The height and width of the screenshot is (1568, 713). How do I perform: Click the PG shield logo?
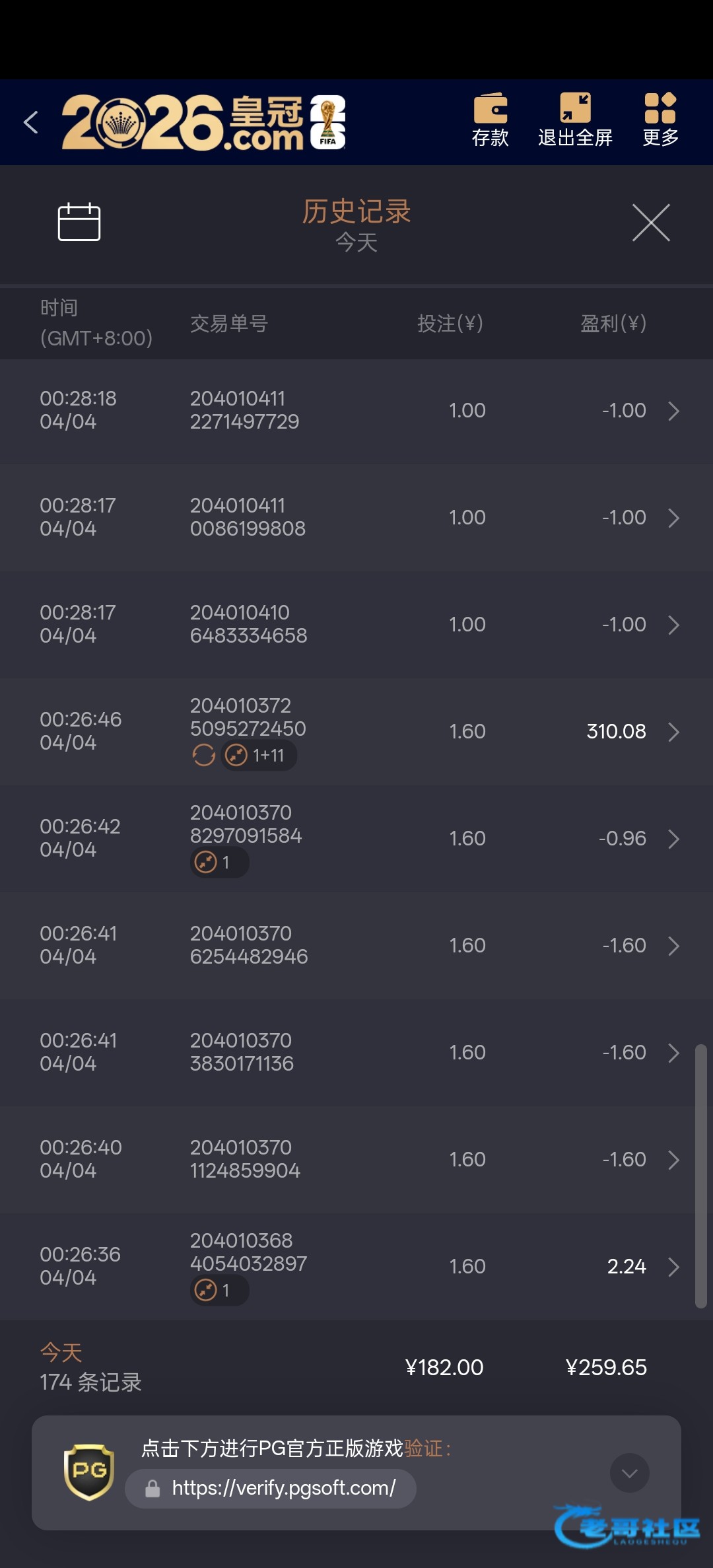[x=89, y=1472]
